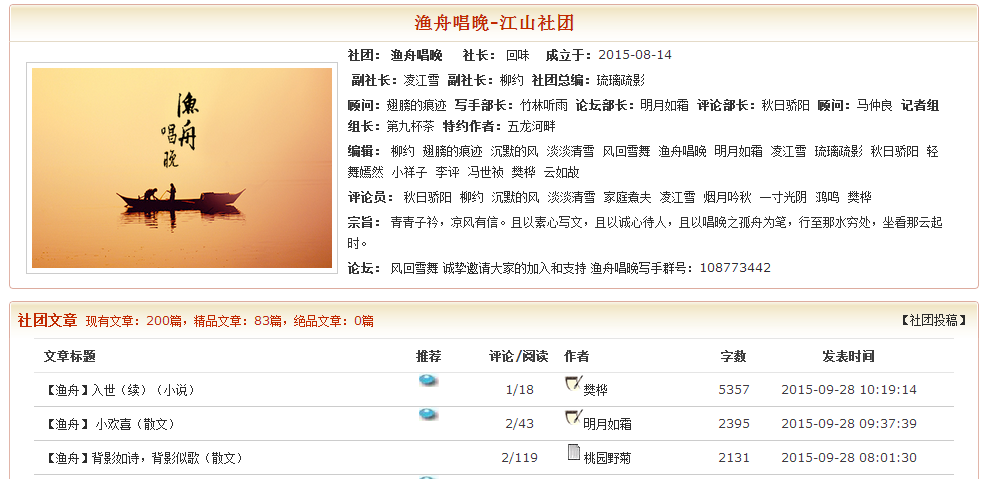Screen dimensions: 987x479
Task: Select 樊桦 in the 评论员 list
Action: (859, 198)
